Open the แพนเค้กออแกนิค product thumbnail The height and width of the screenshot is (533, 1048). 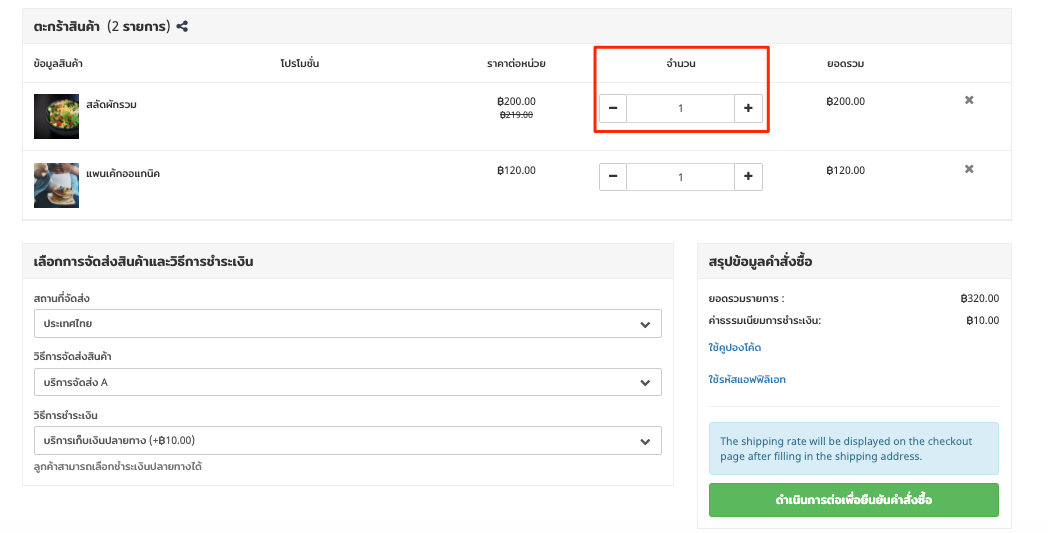(x=57, y=185)
